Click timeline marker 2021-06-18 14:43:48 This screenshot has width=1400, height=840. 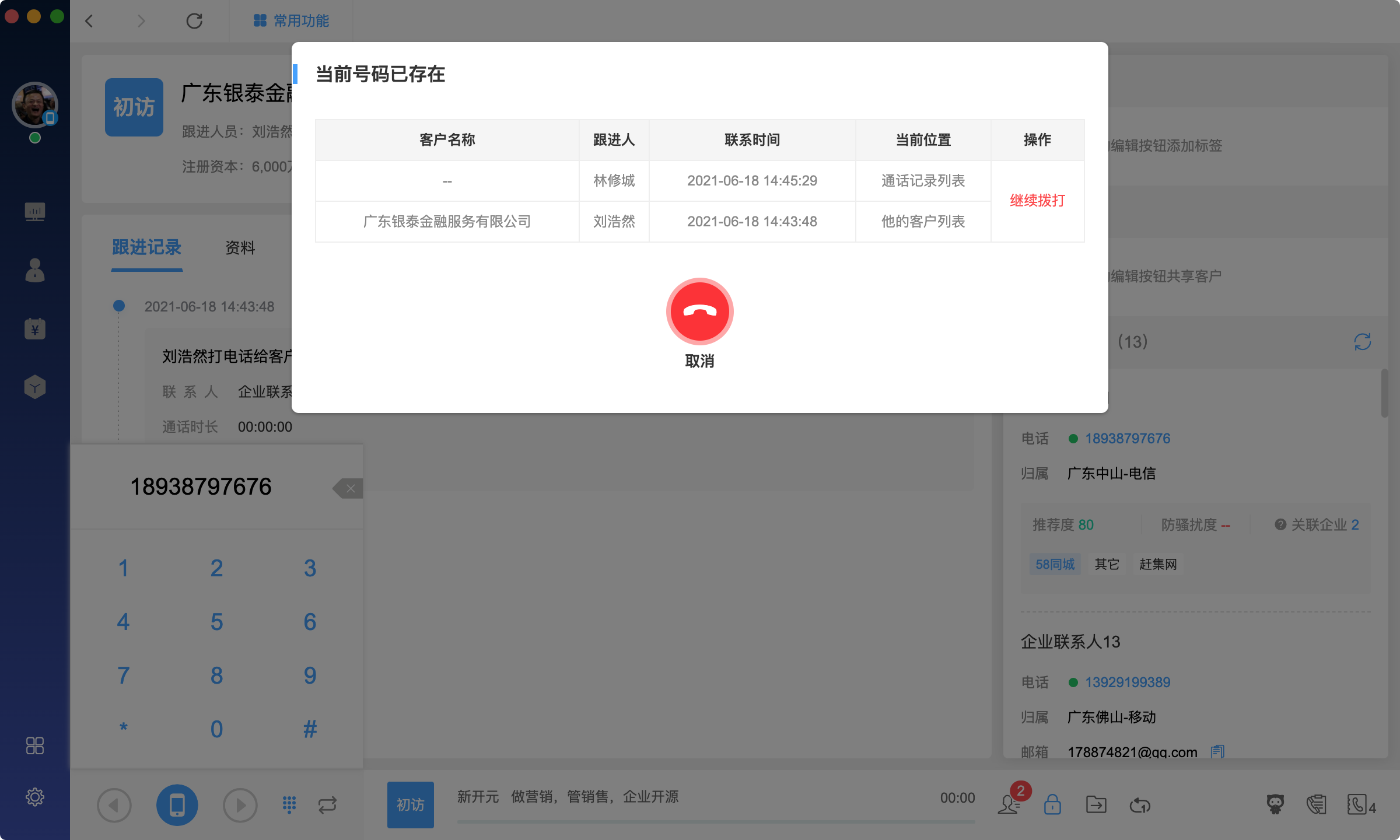[118, 306]
